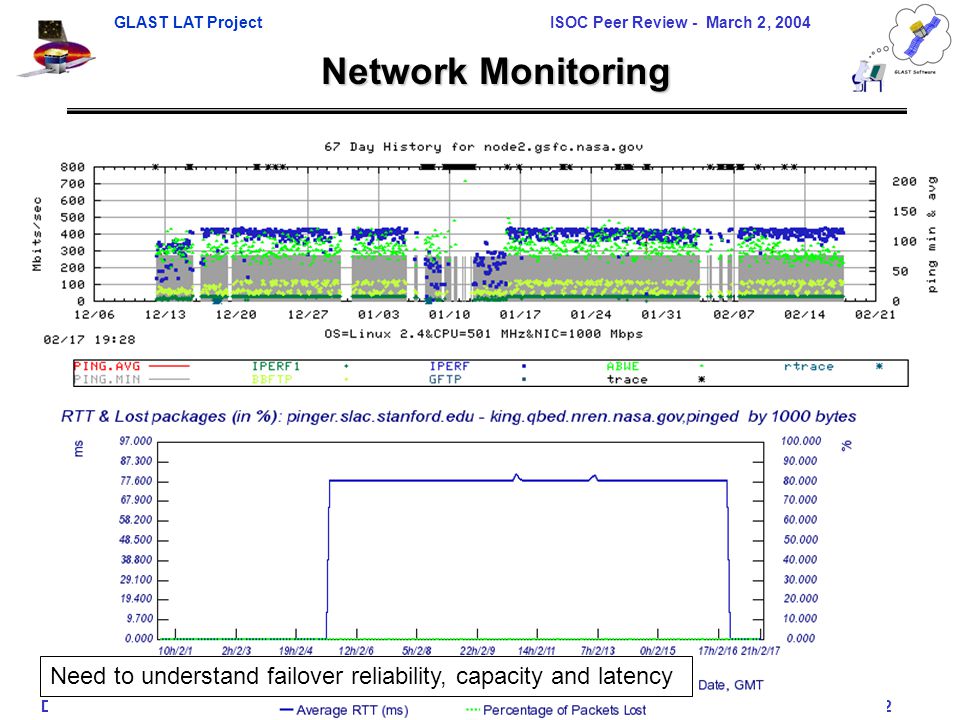Click the 100.000 percent axis value

801,441
